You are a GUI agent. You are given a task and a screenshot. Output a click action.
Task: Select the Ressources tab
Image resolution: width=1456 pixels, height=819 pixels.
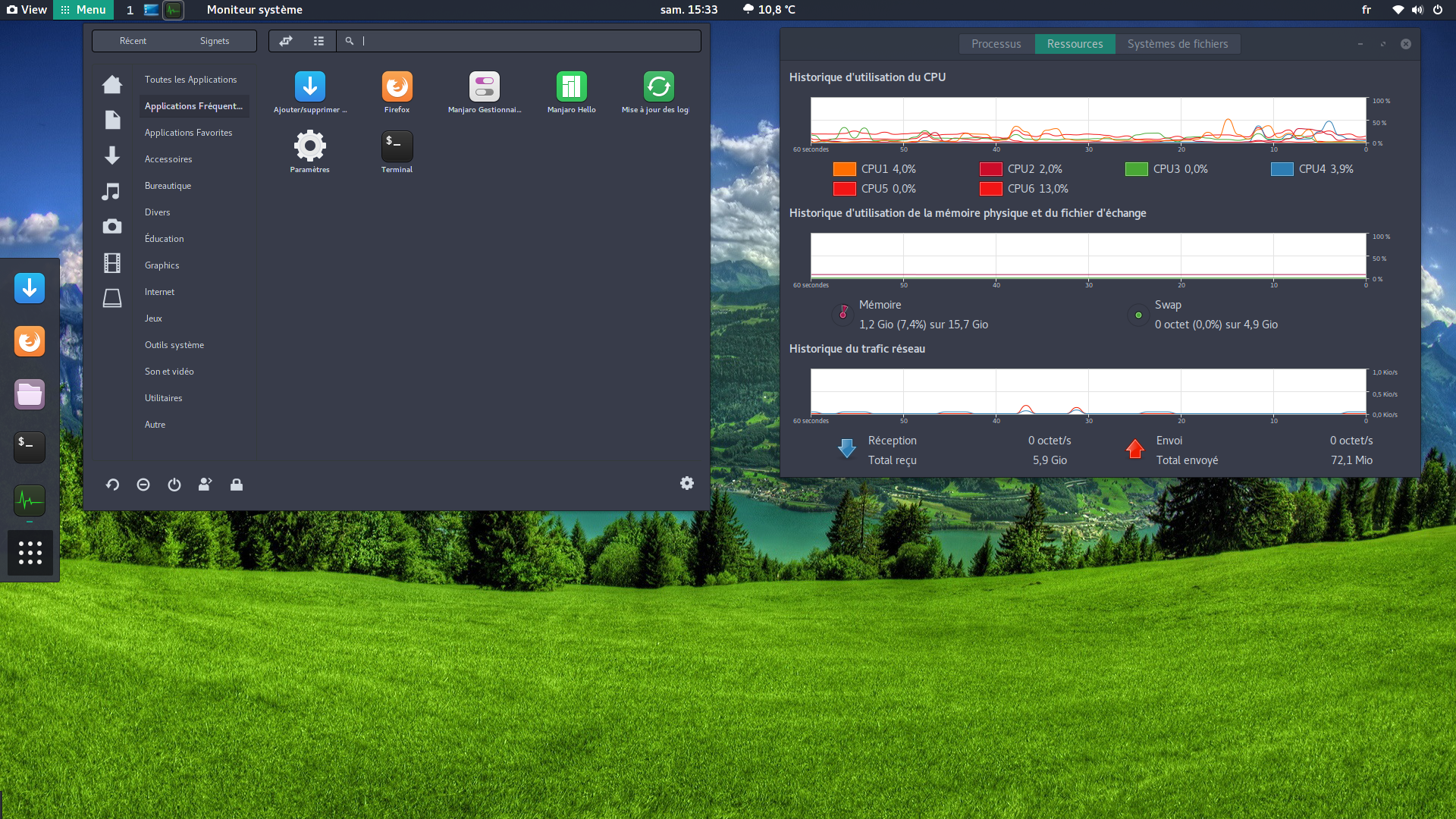coord(1075,44)
